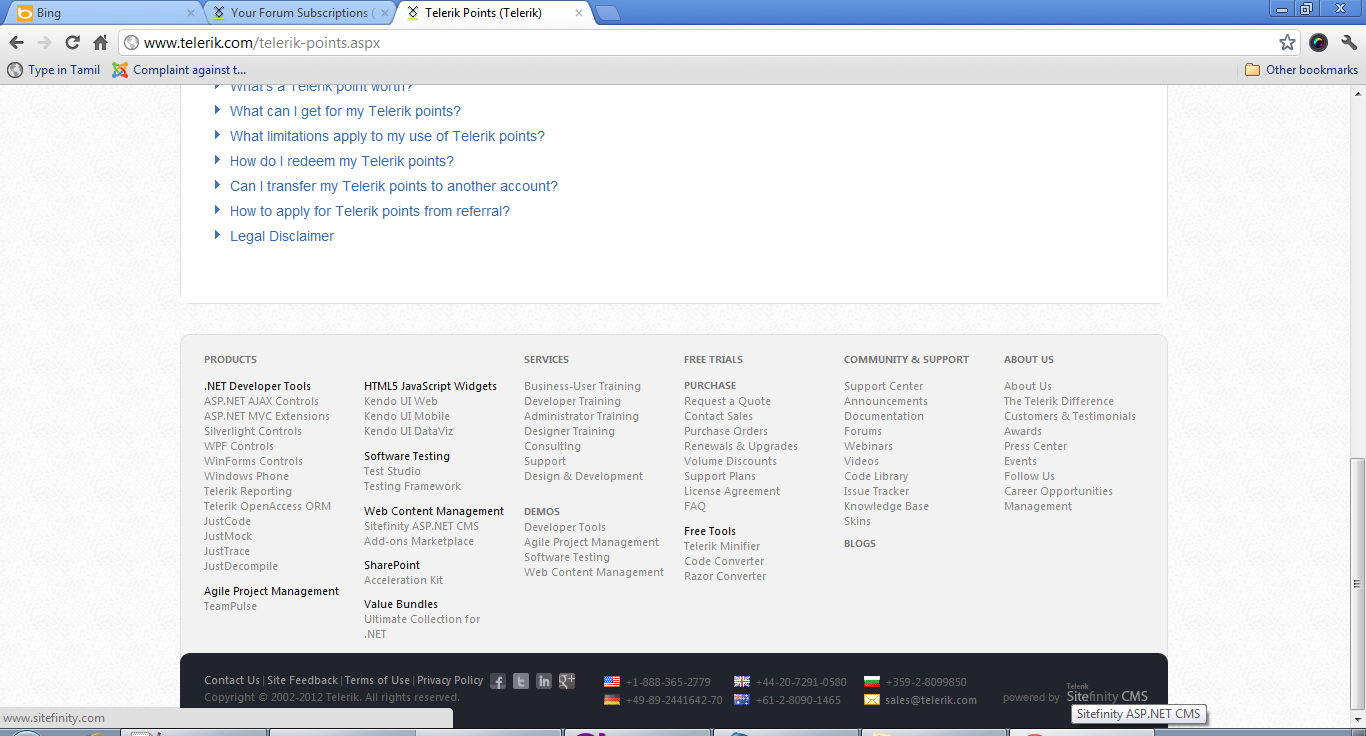This screenshot has width=1366, height=736.
Task: Click the browser forward arrow
Action: 44,43
